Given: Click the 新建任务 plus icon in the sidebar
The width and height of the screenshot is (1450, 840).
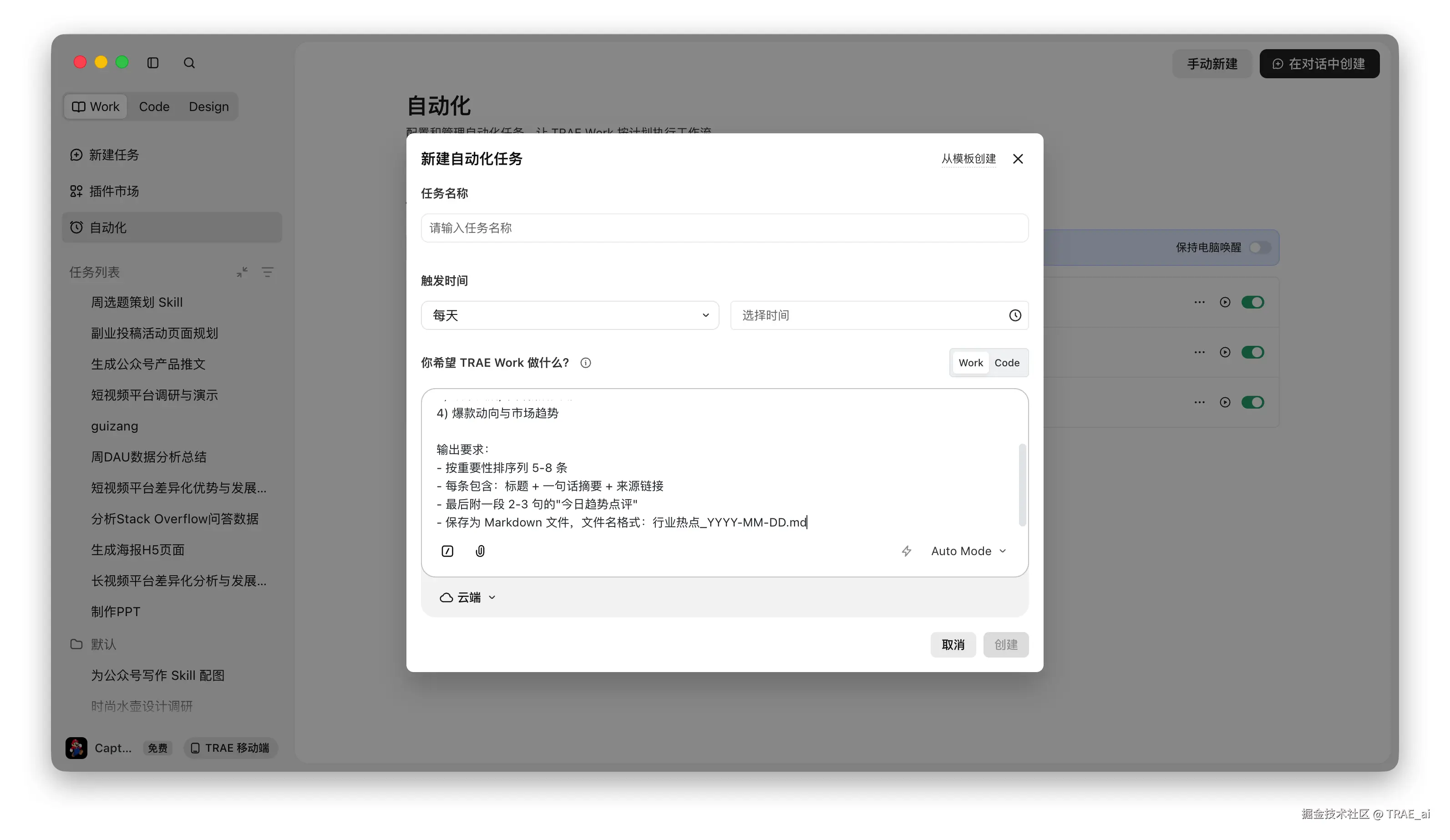Looking at the screenshot, I should 76,155.
